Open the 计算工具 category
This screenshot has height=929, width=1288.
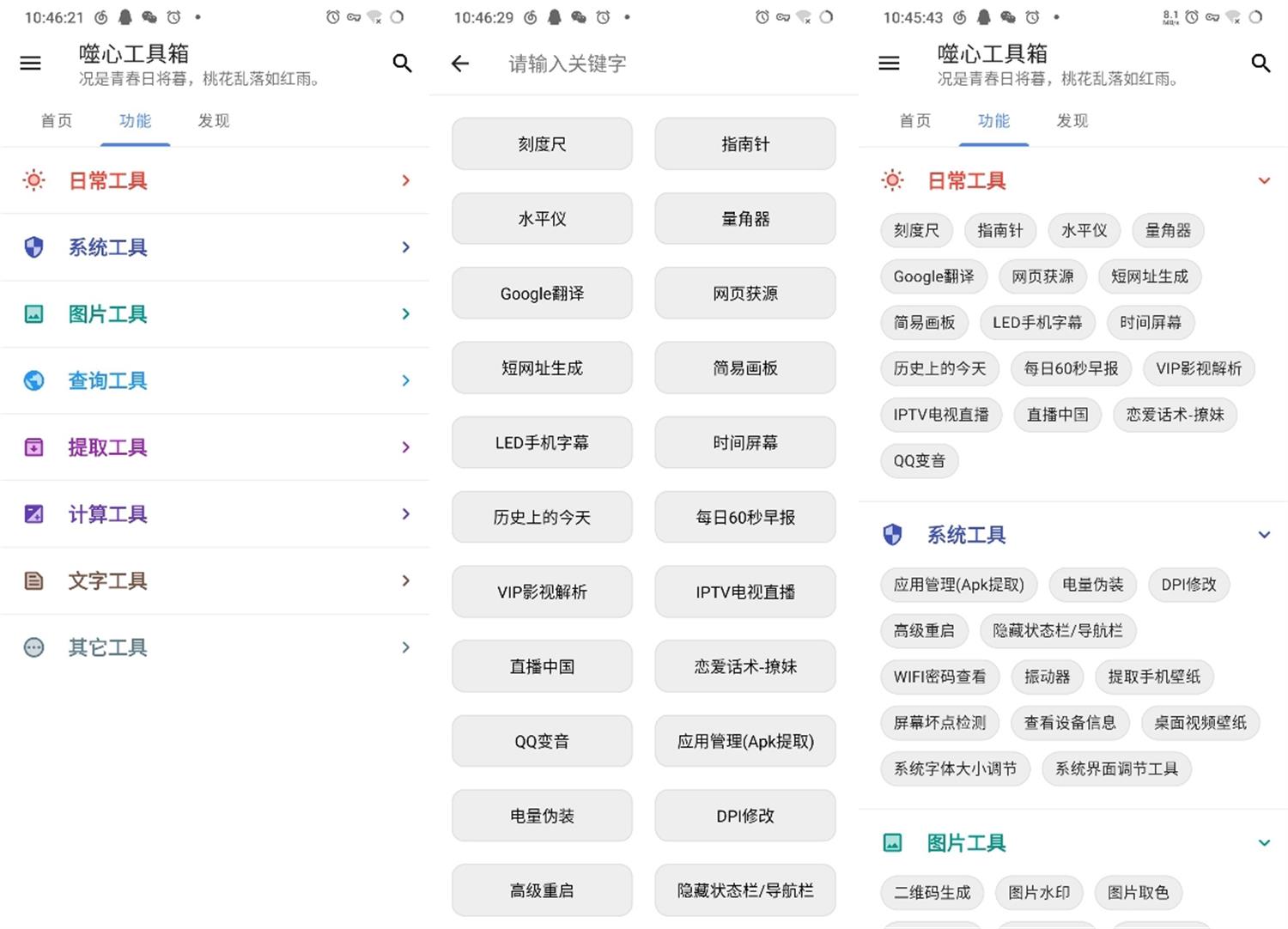point(215,513)
